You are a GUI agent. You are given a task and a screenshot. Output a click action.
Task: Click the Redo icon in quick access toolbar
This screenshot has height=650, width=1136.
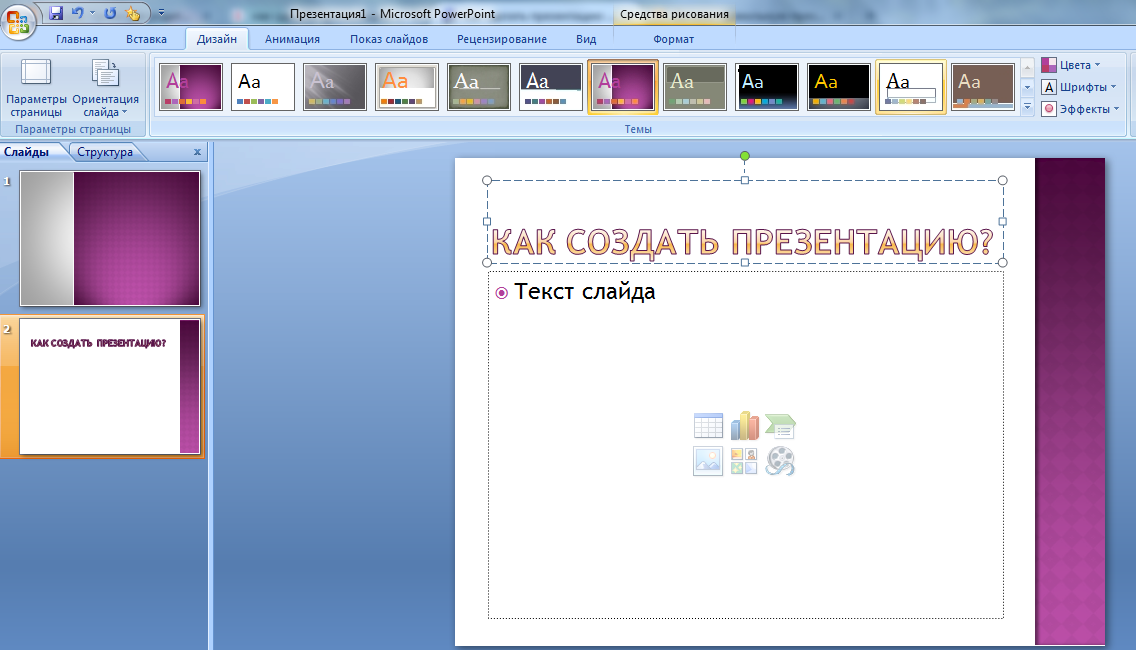coord(110,13)
